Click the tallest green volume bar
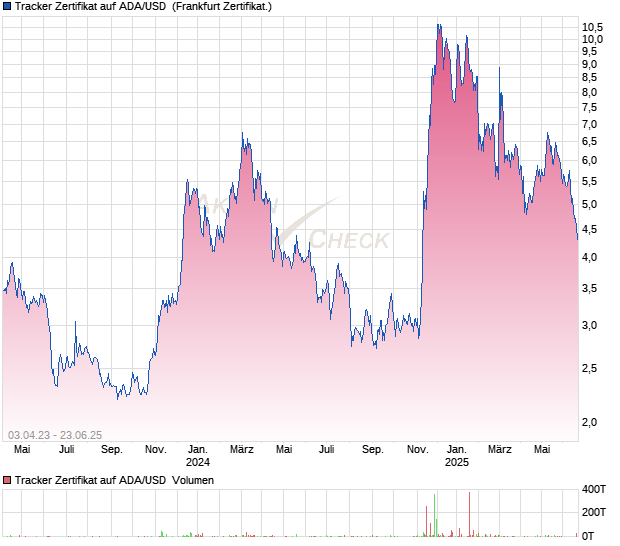 coord(435,515)
